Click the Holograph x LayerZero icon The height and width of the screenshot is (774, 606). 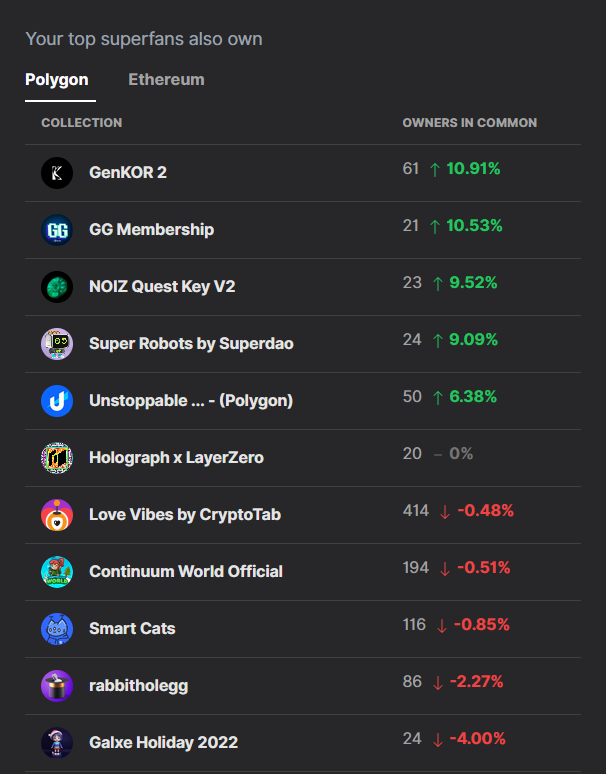57,458
